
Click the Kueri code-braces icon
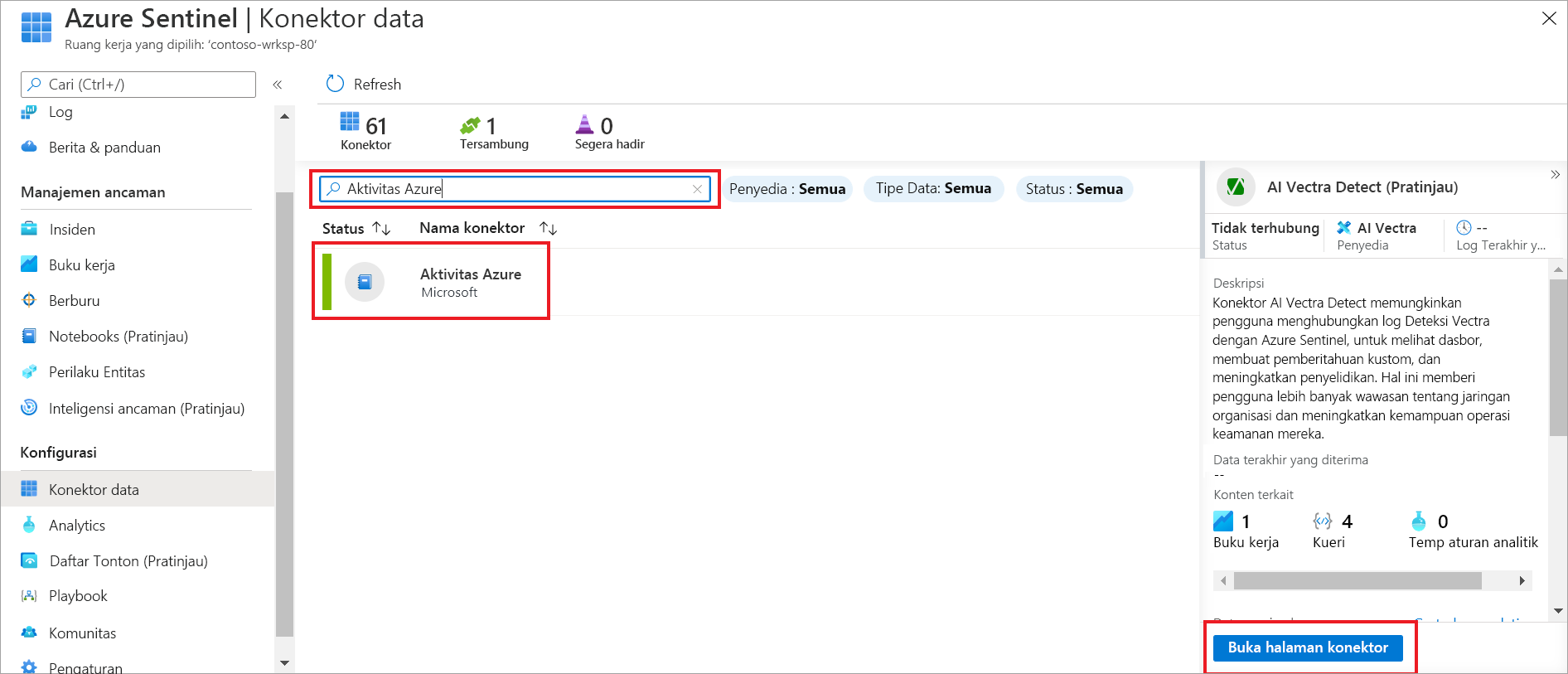pyautogui.click(x=1323, y=521)
